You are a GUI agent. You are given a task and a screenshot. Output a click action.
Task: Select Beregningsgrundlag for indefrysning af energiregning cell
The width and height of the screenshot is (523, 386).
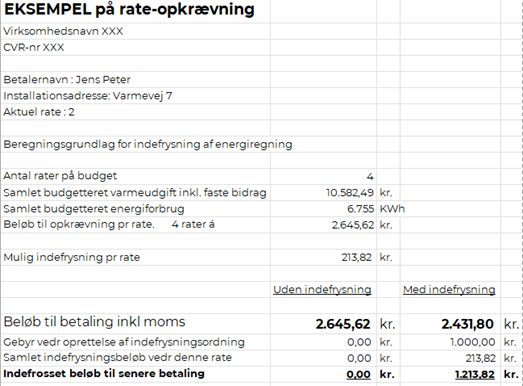click(x=148, y=144)
